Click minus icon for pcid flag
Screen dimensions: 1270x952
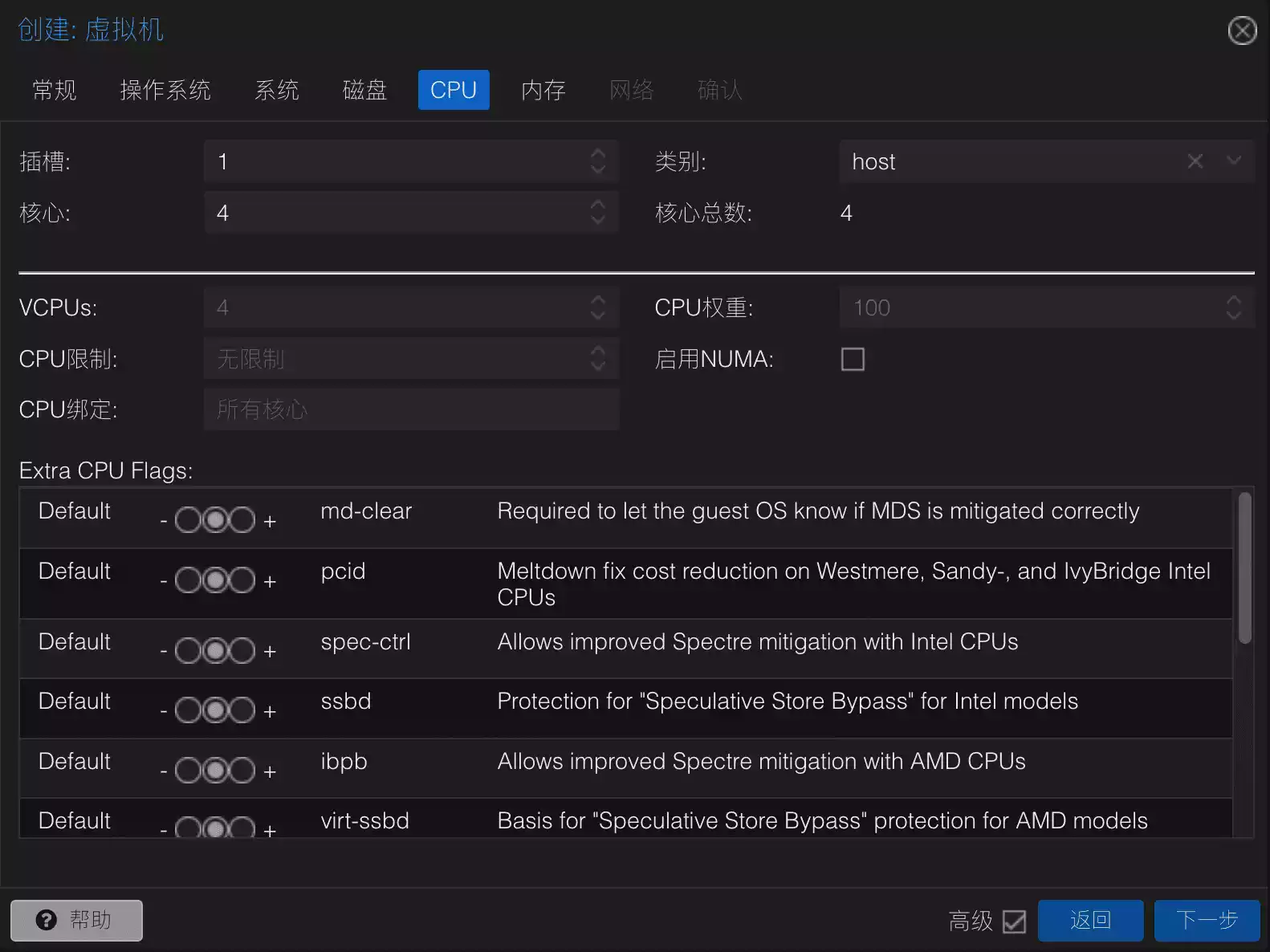[x=164, y=581]
